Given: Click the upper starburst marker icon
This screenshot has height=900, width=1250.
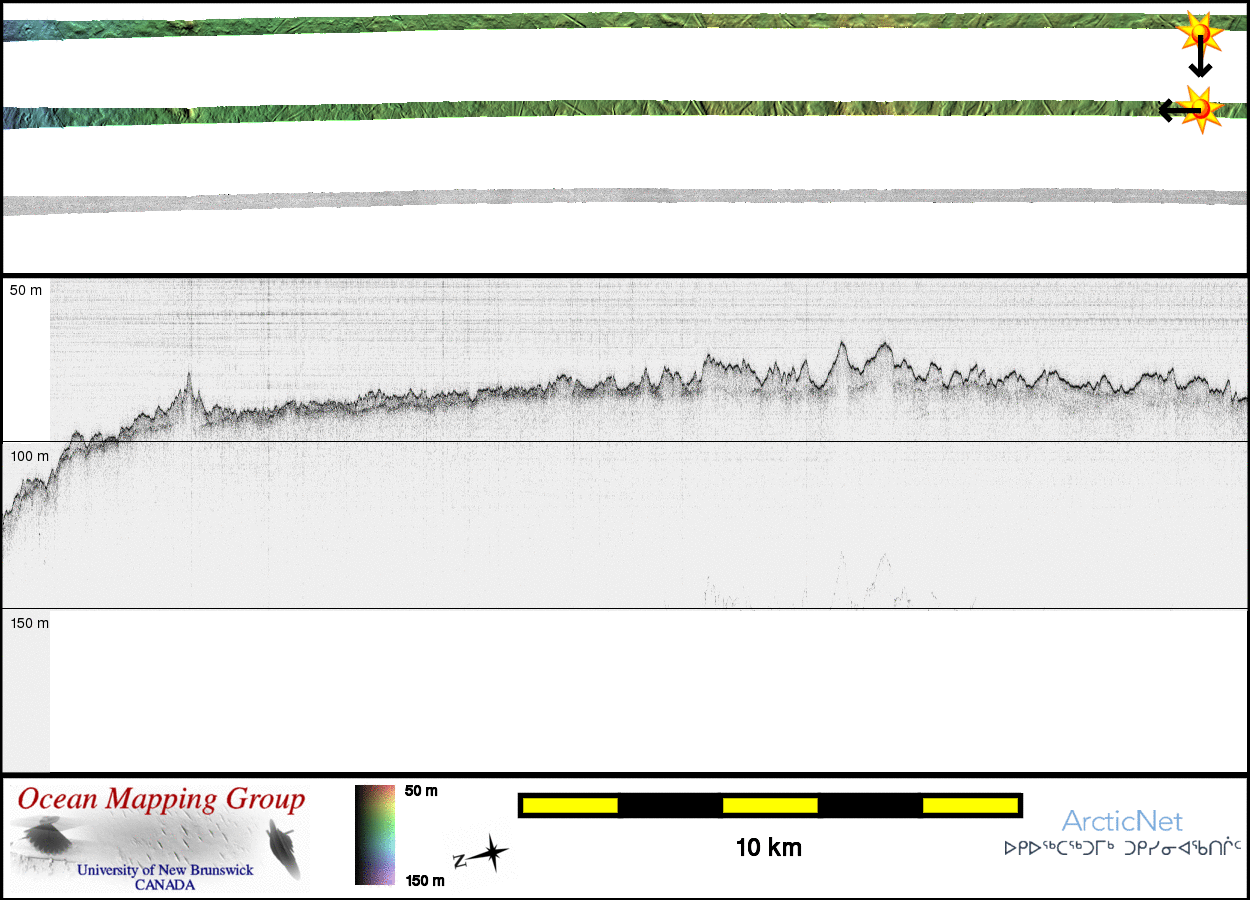Looking at the screenshot, I should tap(1200, 34).
